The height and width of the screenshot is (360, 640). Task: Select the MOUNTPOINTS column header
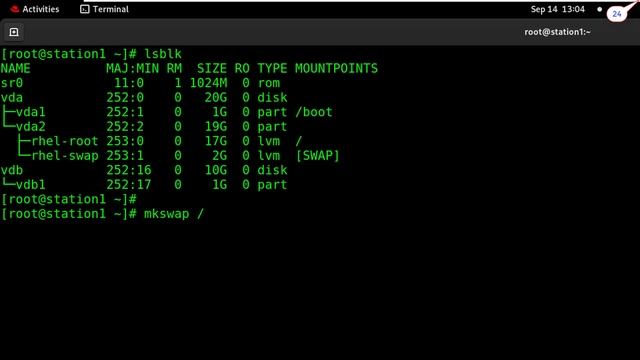pyautogui.click(x=336, y=68)
